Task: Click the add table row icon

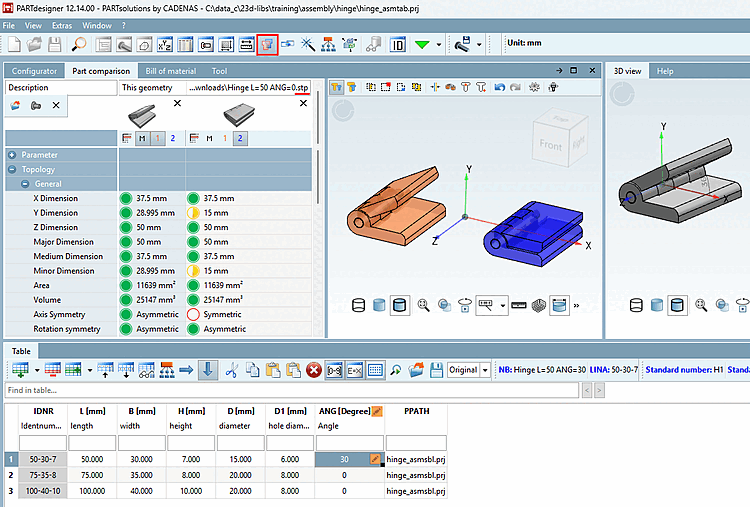Action: click(x=21, y=370)
